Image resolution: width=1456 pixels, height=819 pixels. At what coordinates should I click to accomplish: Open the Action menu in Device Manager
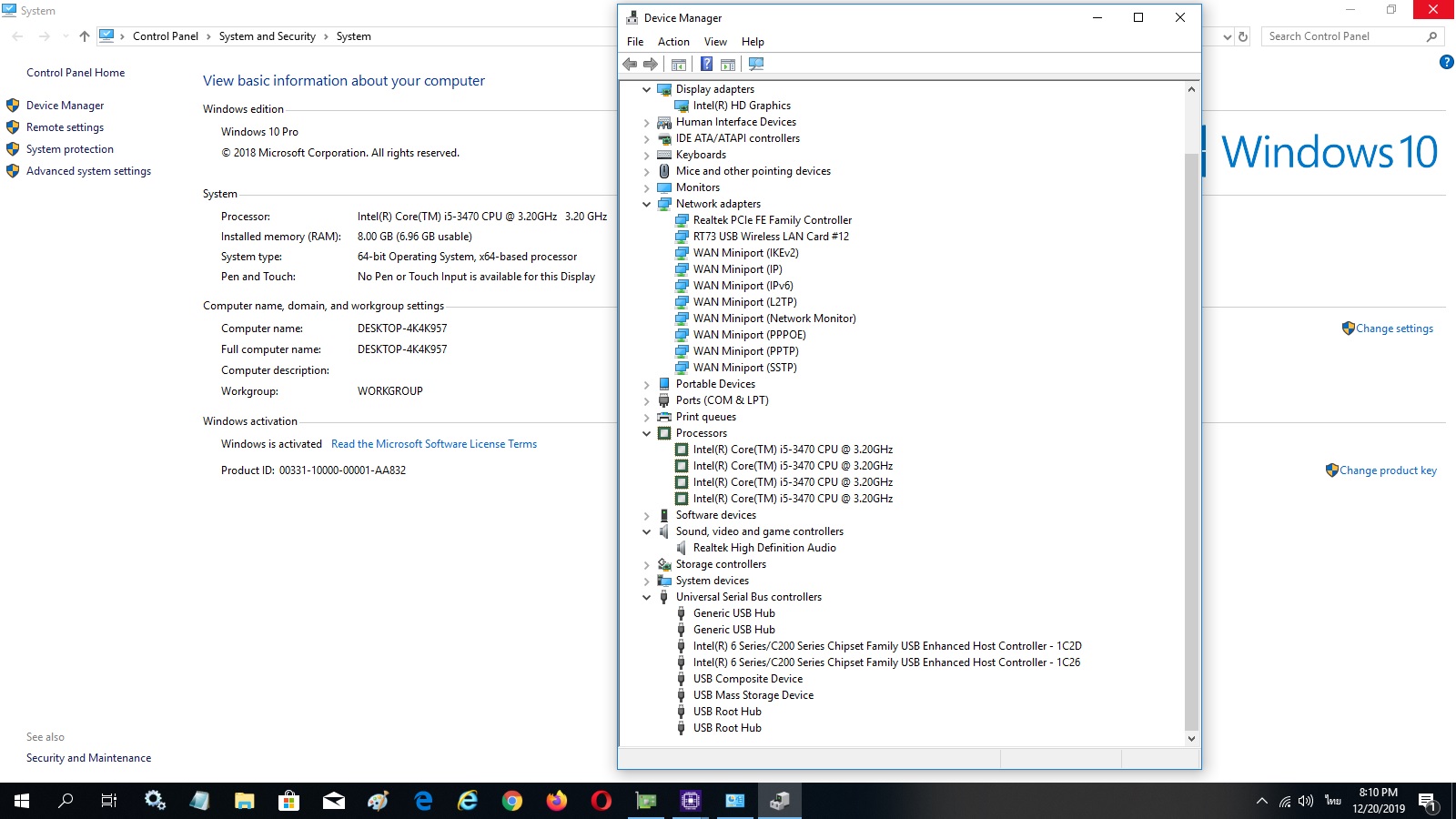[673, 42]
